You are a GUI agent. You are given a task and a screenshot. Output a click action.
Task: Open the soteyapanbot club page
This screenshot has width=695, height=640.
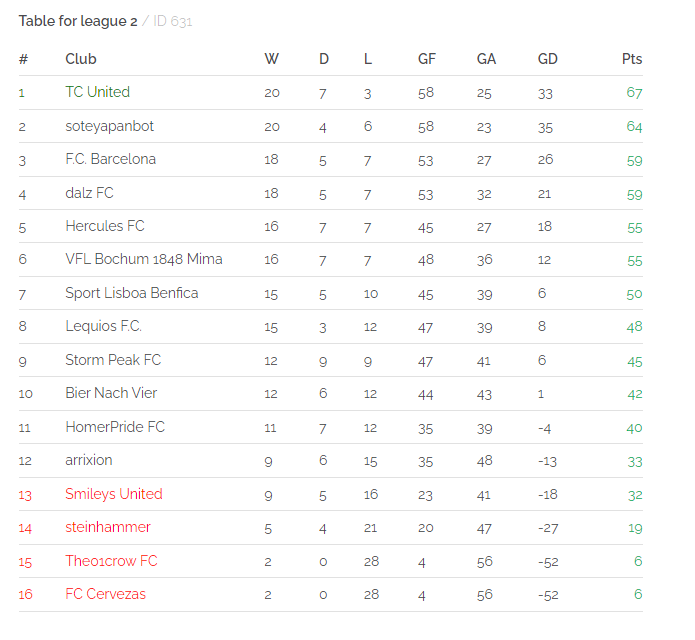click(109, 126)
